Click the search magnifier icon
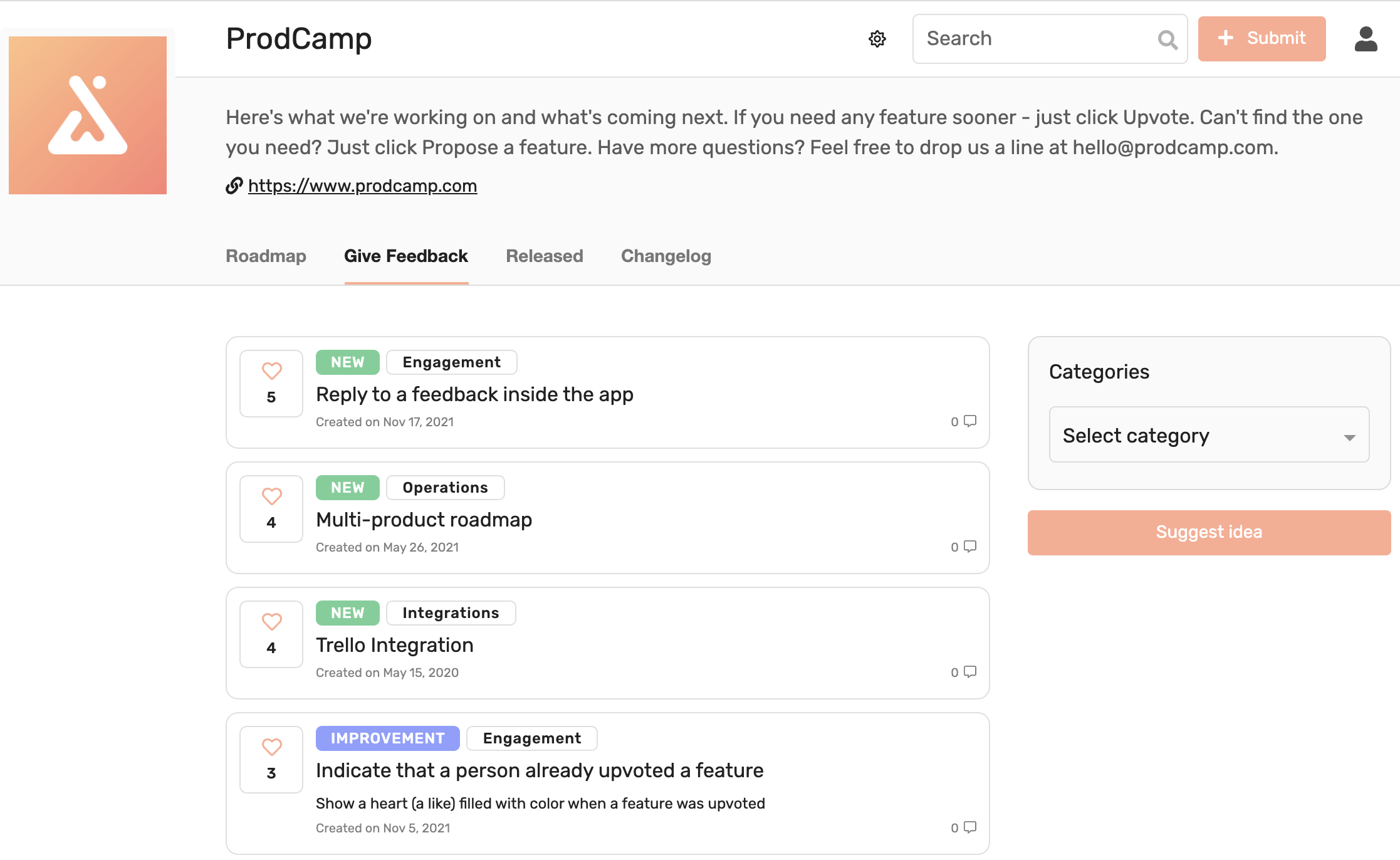The height and width of the screenshot is (860, 1400). point(1167,39)
